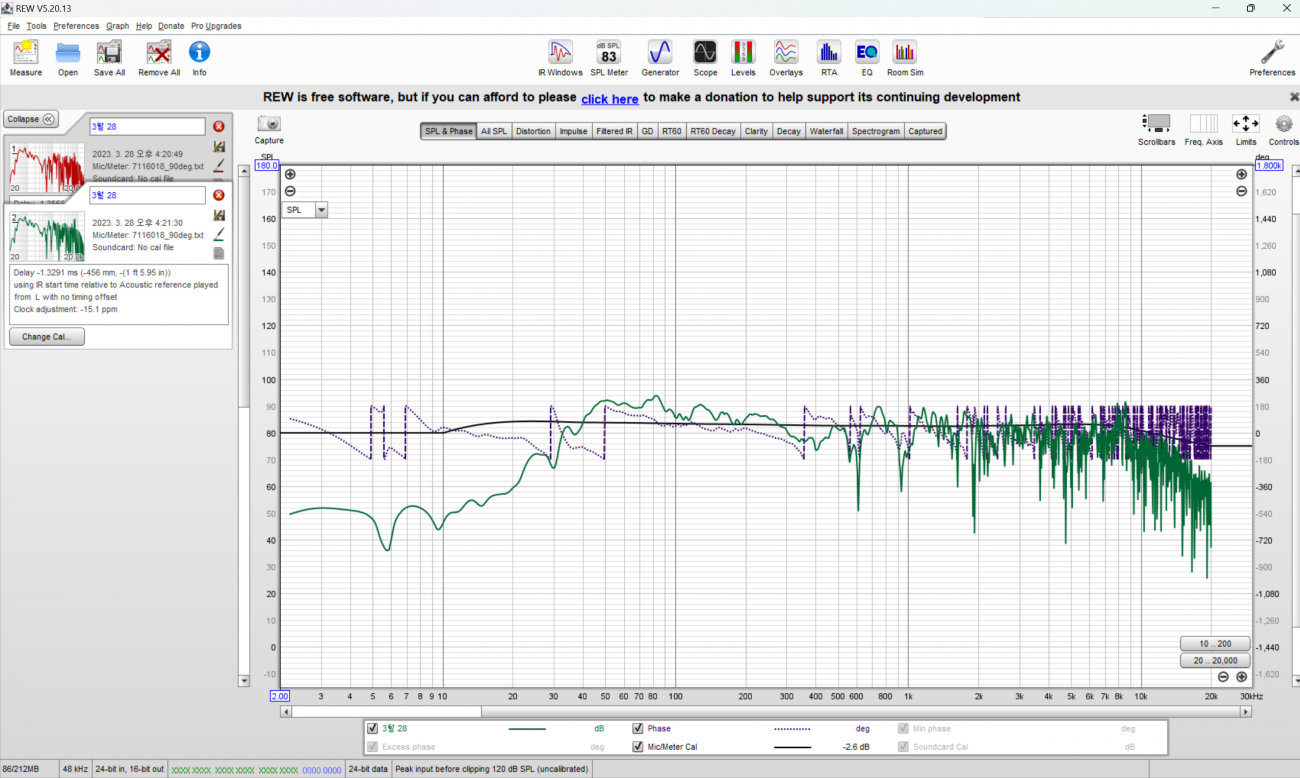The width and height of the screenshot is (1300, 778).
Task: Open the EQ window
Action: 867,58
